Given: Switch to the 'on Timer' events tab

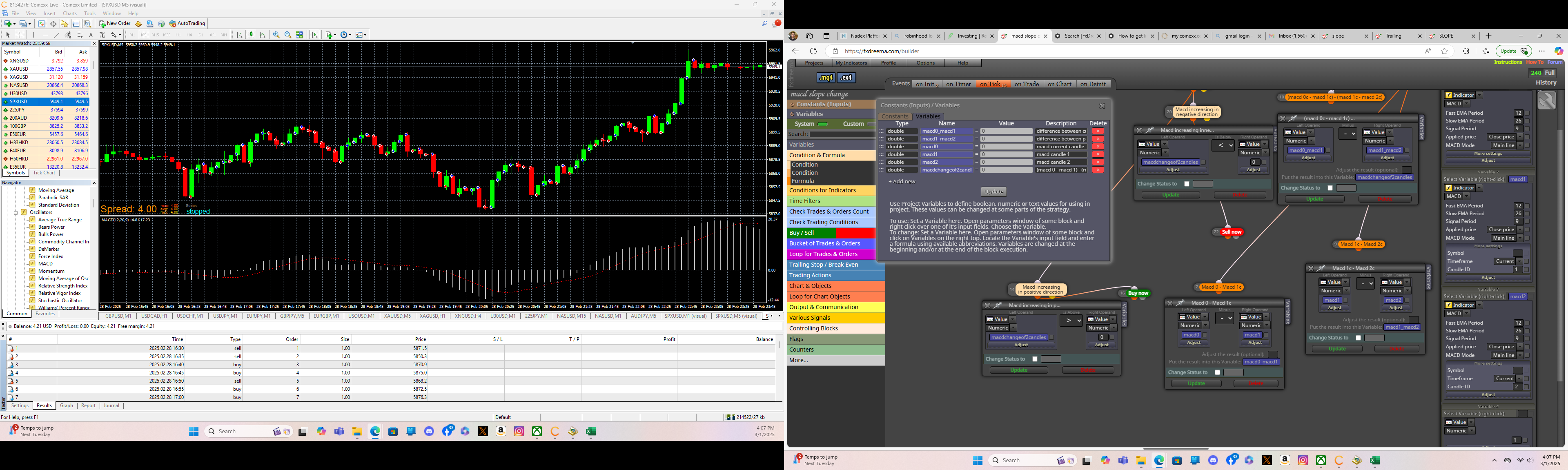Looking at the screenshot, I should pyautogui.click(x=959, y=84).
